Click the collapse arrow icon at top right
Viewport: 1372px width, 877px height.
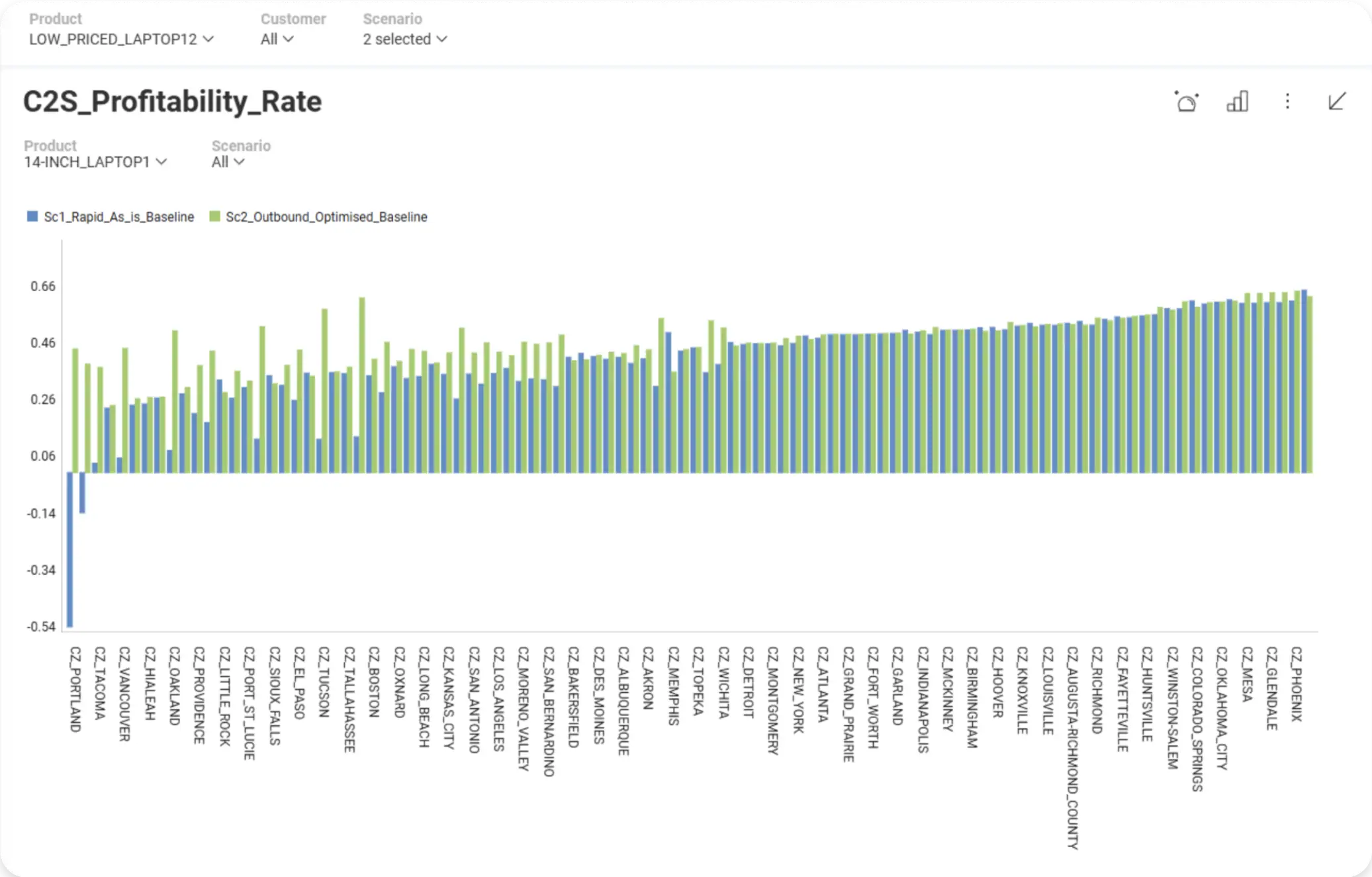[x=1337, y=101]
